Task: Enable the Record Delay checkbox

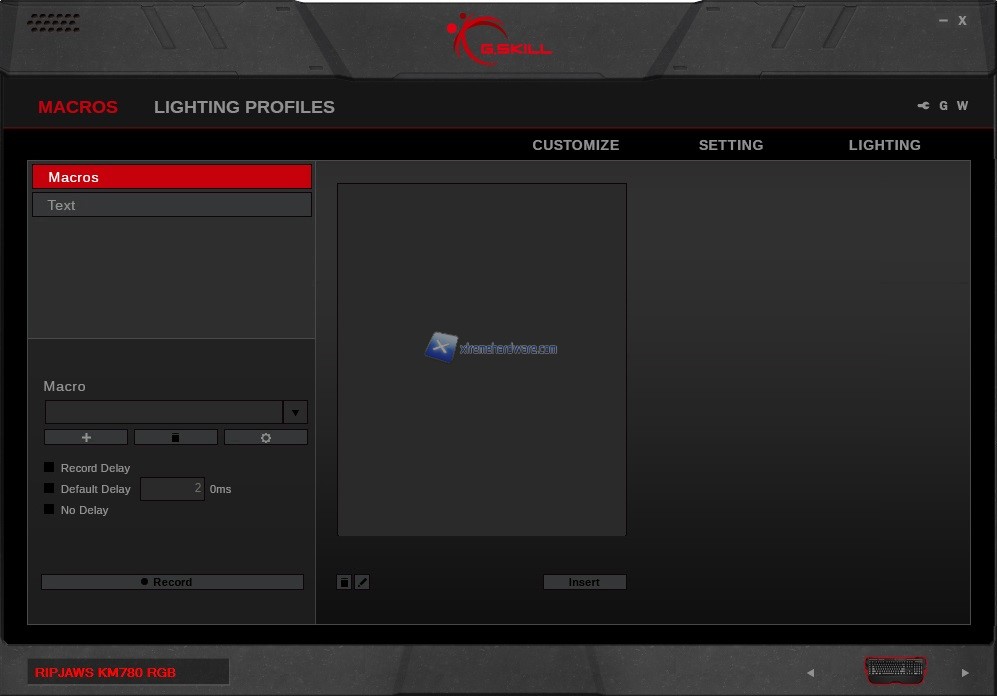Action: click(x=49, y=467)
